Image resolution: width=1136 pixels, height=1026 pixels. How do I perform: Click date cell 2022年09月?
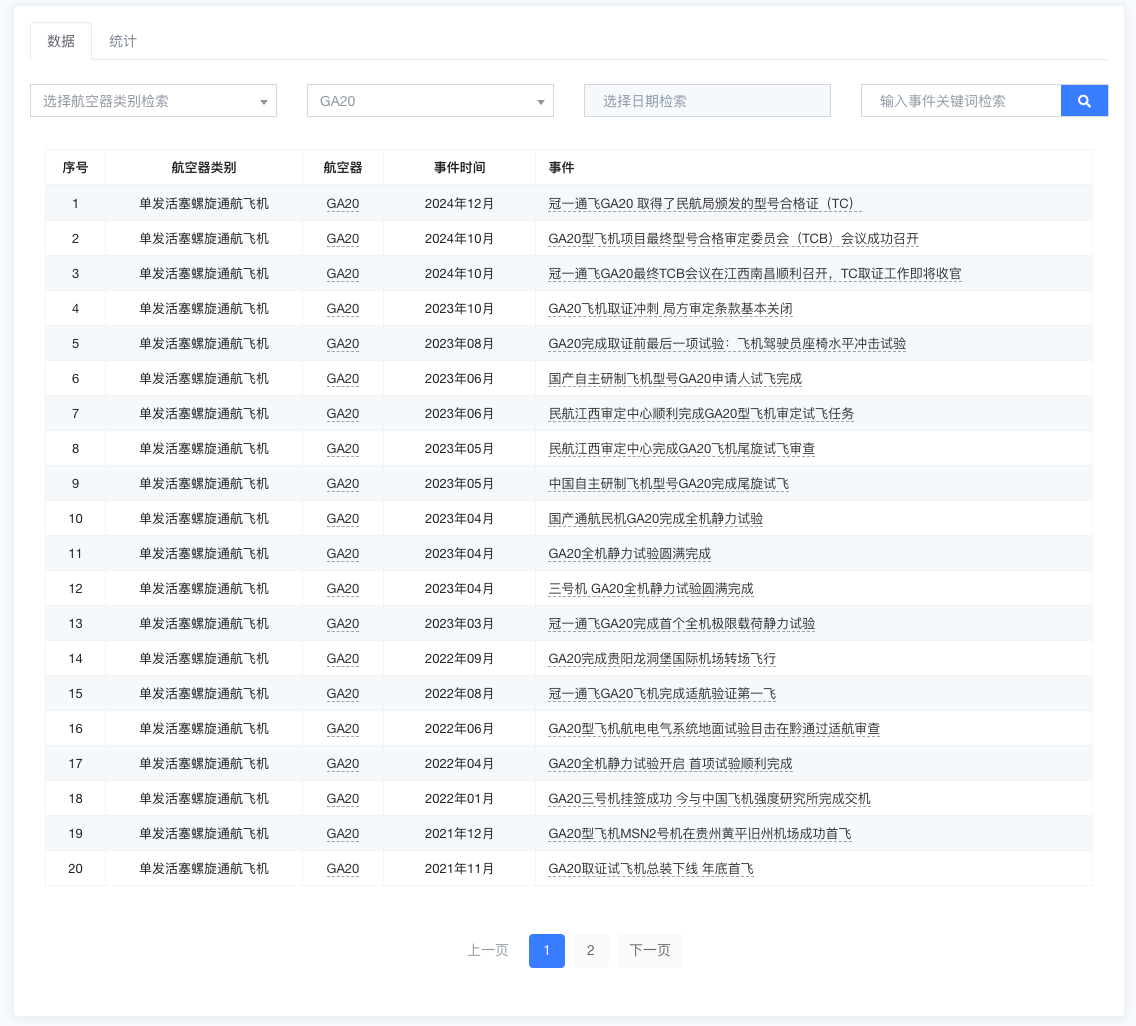[459, 659]
